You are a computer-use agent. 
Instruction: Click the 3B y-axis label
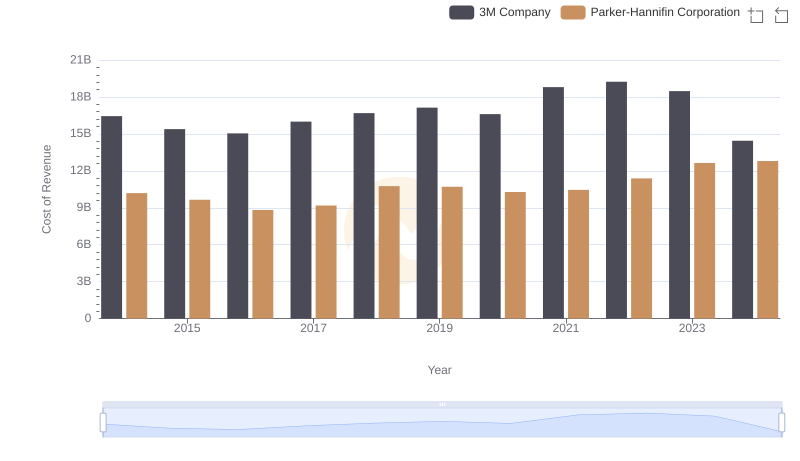(84, 281)
